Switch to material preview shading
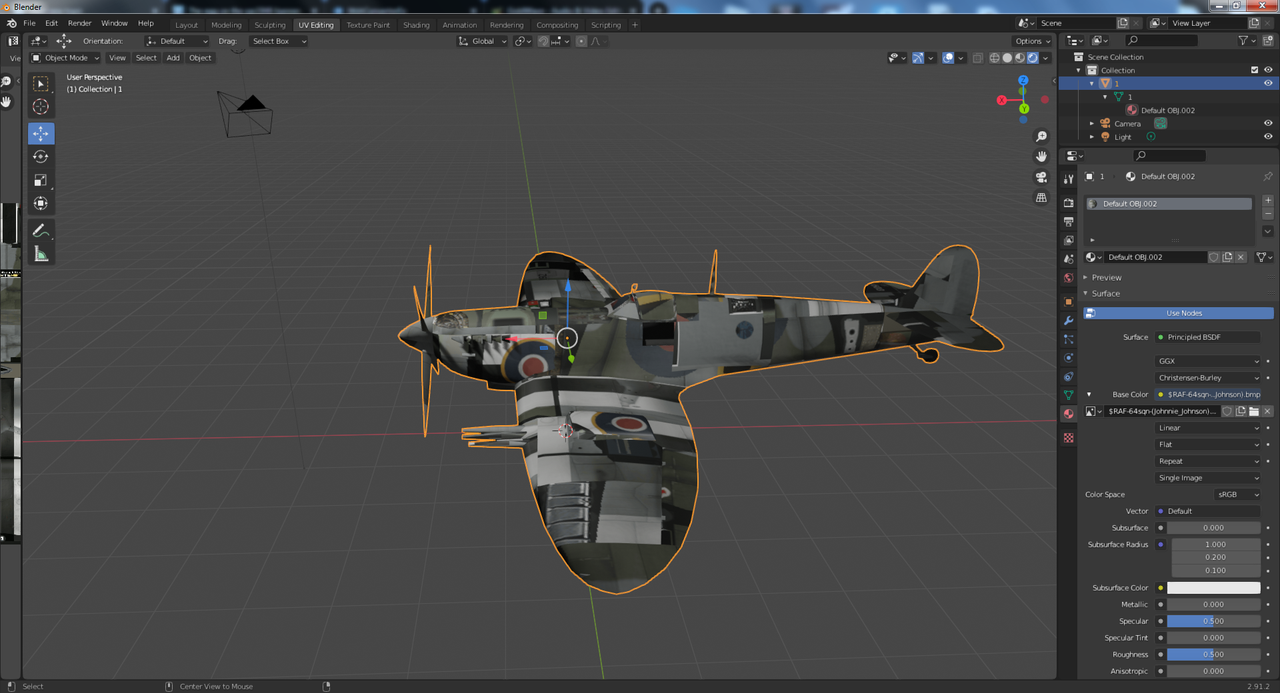The width and height of the screenshot is (1280, 693). (x=1020, y=58)
